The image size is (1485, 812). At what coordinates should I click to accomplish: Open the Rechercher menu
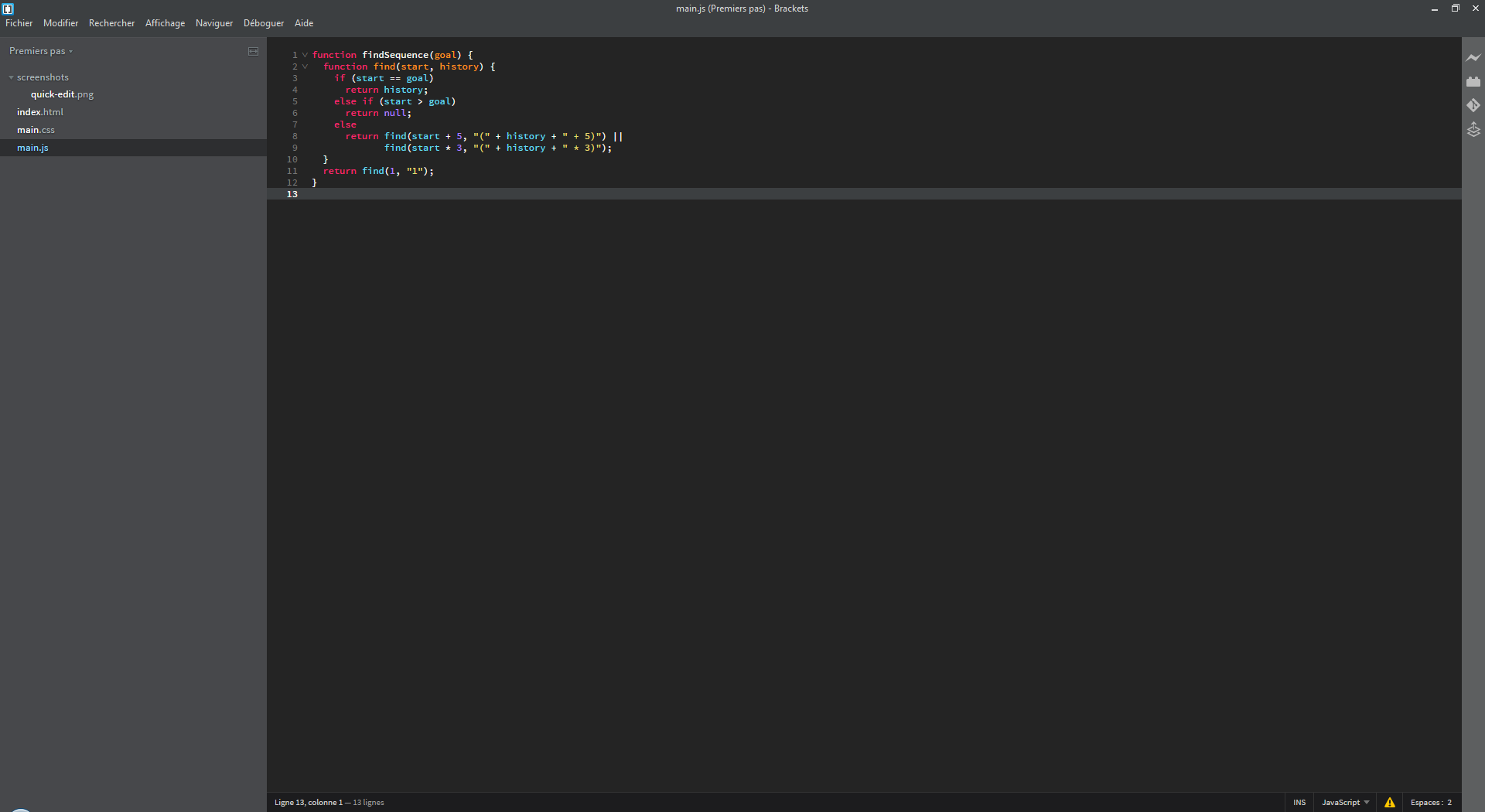[x=111, y=23]
